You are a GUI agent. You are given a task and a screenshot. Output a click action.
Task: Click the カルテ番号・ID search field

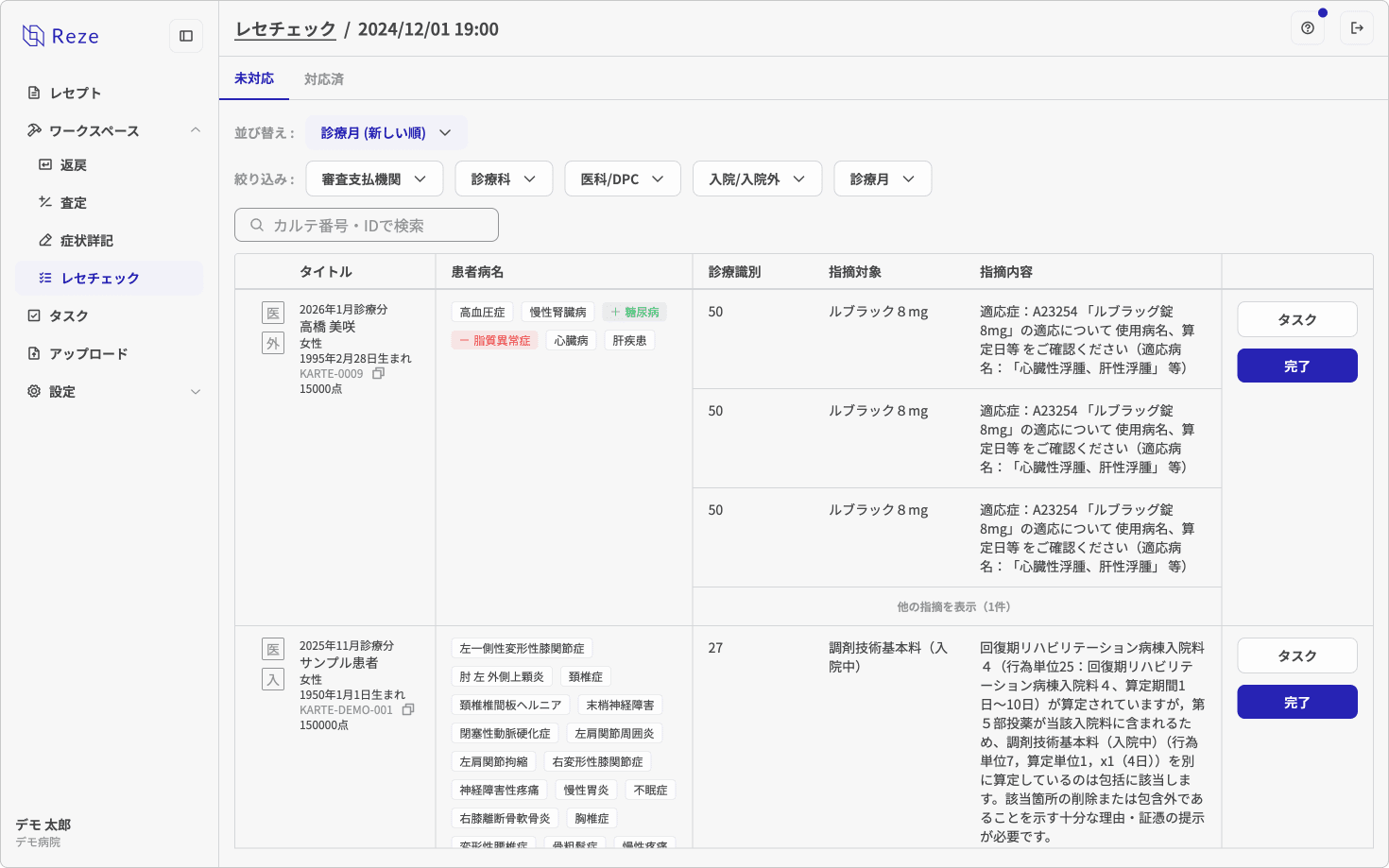366,225
